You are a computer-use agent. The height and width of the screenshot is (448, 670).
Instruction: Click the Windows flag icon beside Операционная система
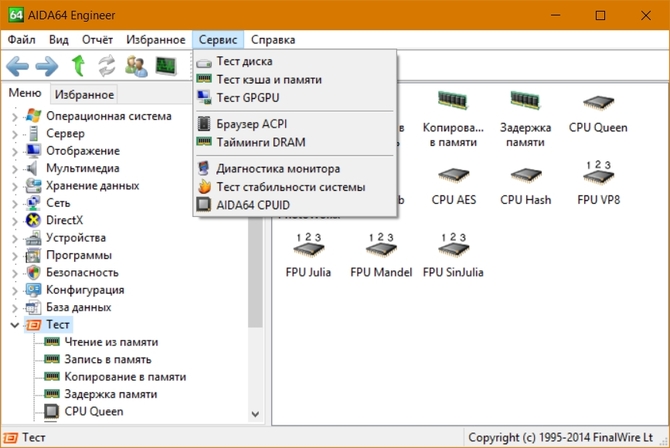coord(33,116)
